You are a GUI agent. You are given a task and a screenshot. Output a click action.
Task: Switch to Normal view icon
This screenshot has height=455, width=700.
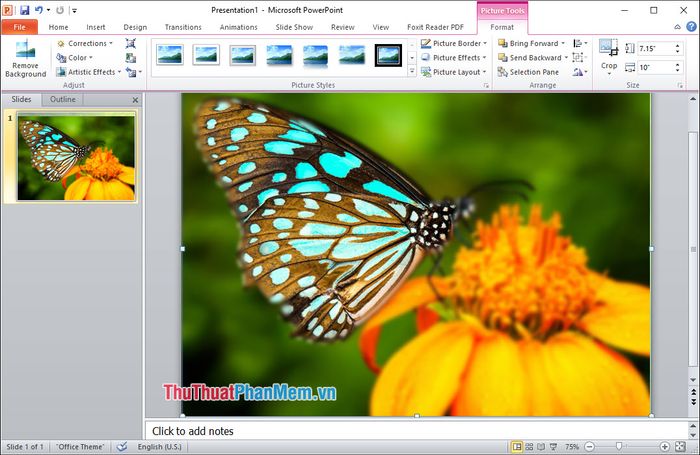517,447
